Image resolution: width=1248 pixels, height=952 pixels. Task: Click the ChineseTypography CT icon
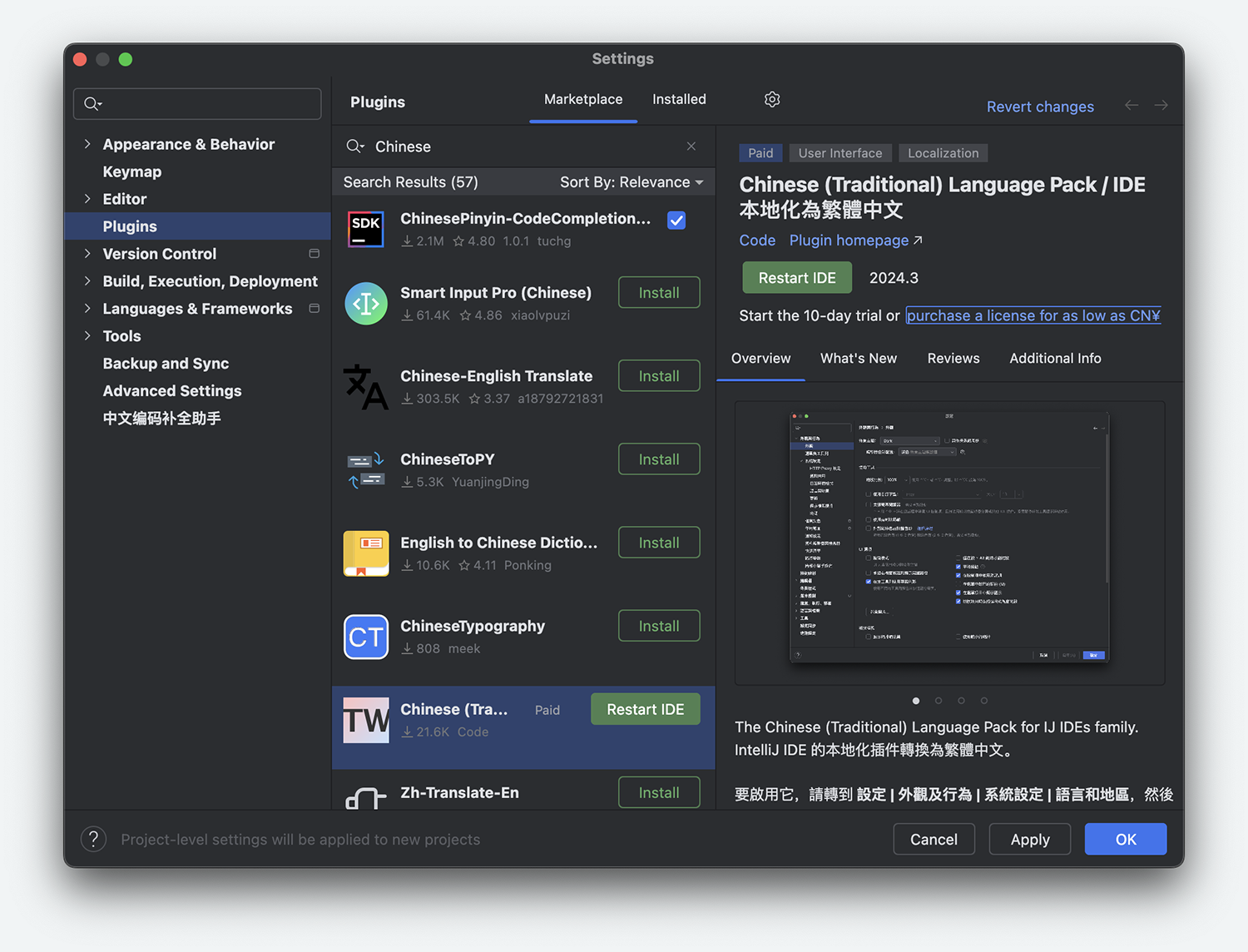(366, 637)
